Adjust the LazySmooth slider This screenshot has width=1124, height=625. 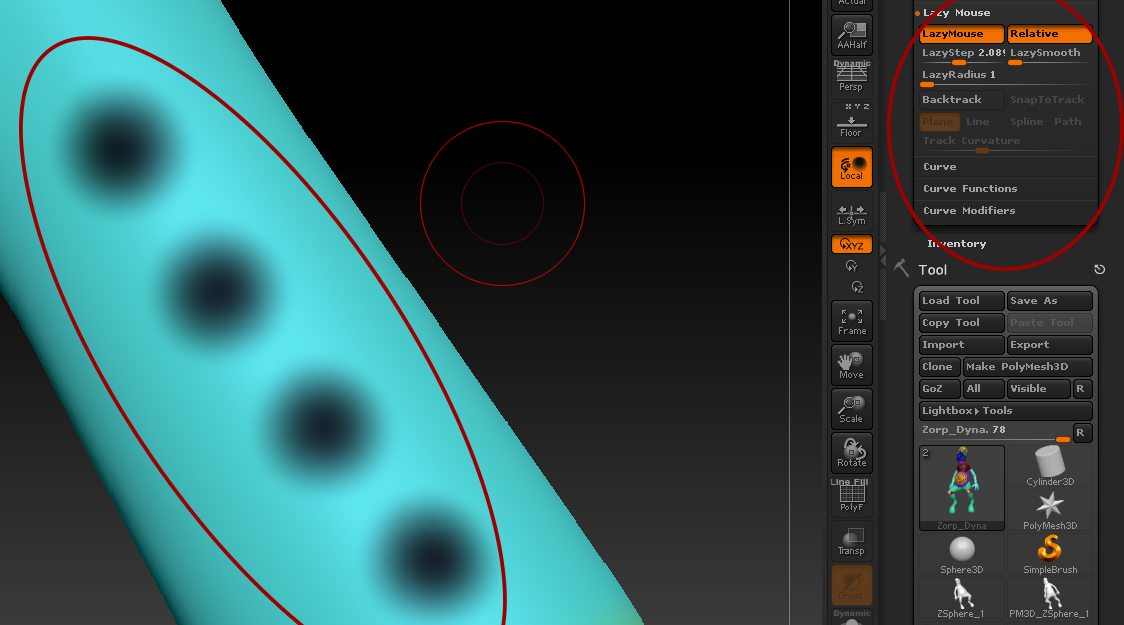tap(1049, 55)
